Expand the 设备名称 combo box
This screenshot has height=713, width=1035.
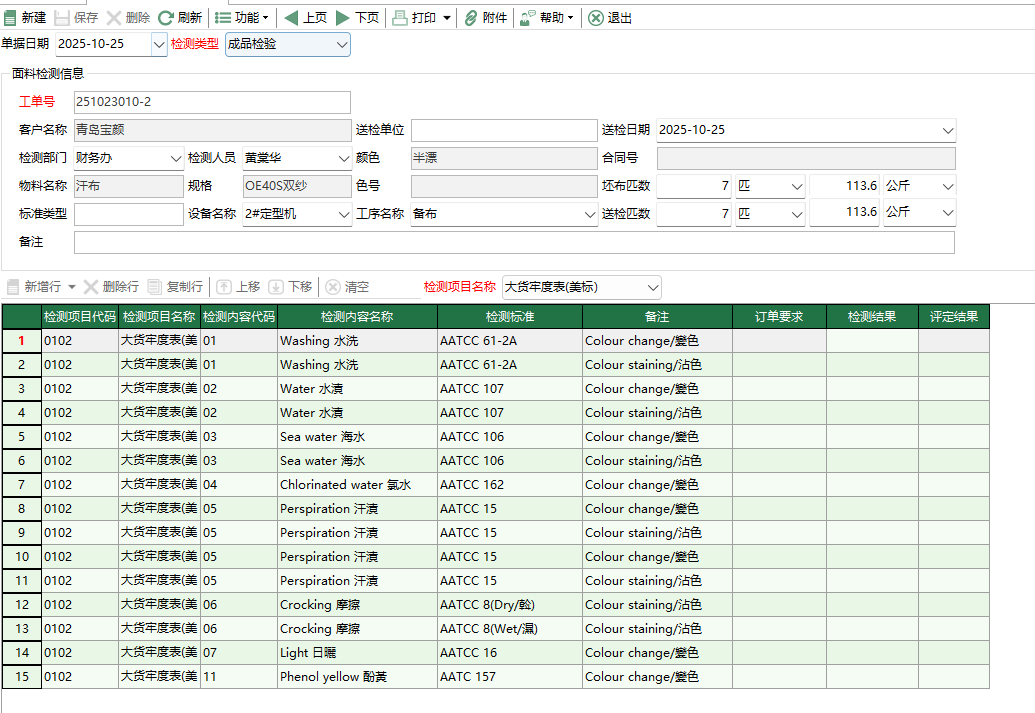click(343, 214)
